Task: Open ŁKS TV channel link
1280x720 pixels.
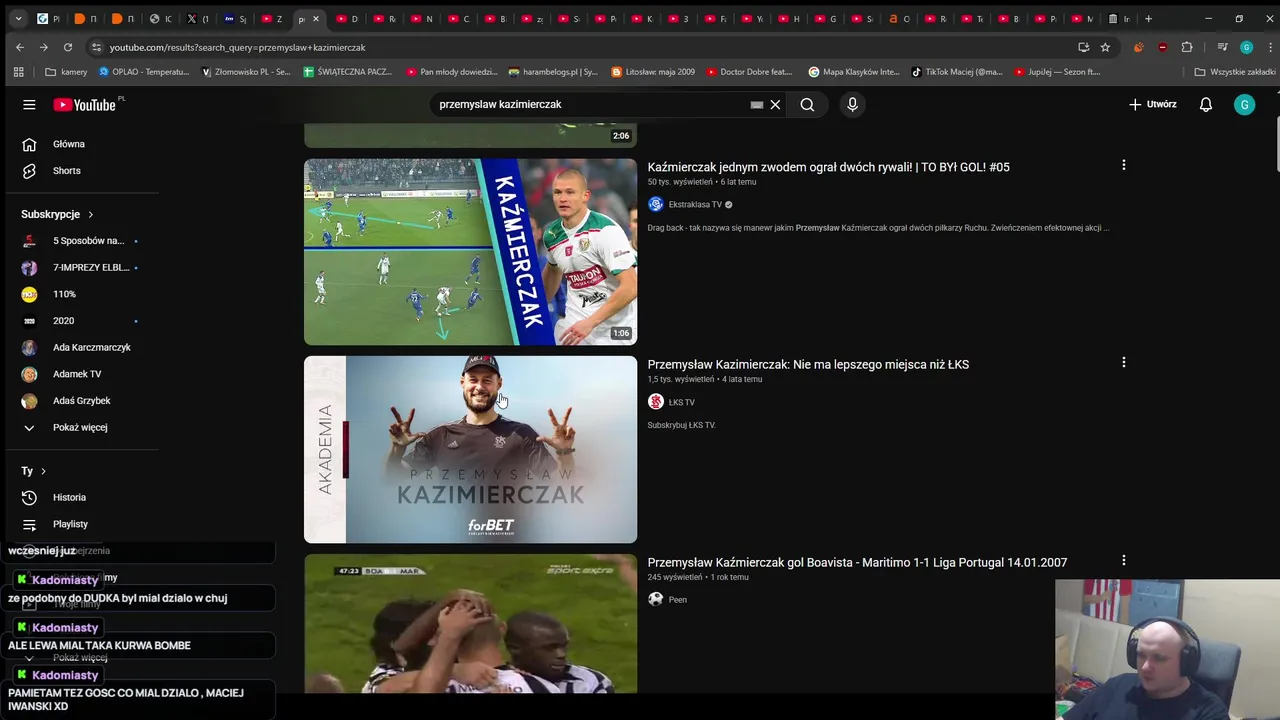Action: (681, 402)
